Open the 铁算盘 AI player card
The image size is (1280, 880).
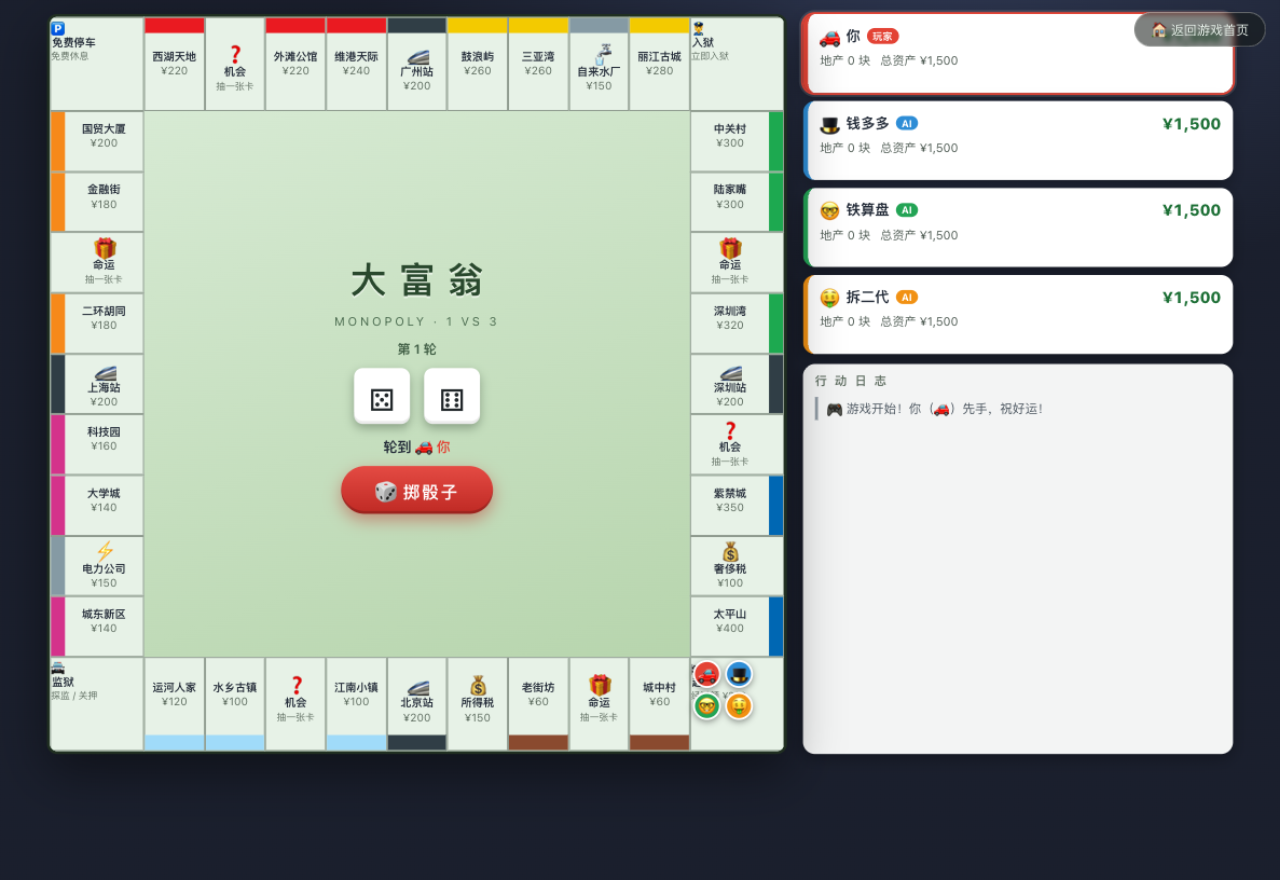pos(1019,227)
